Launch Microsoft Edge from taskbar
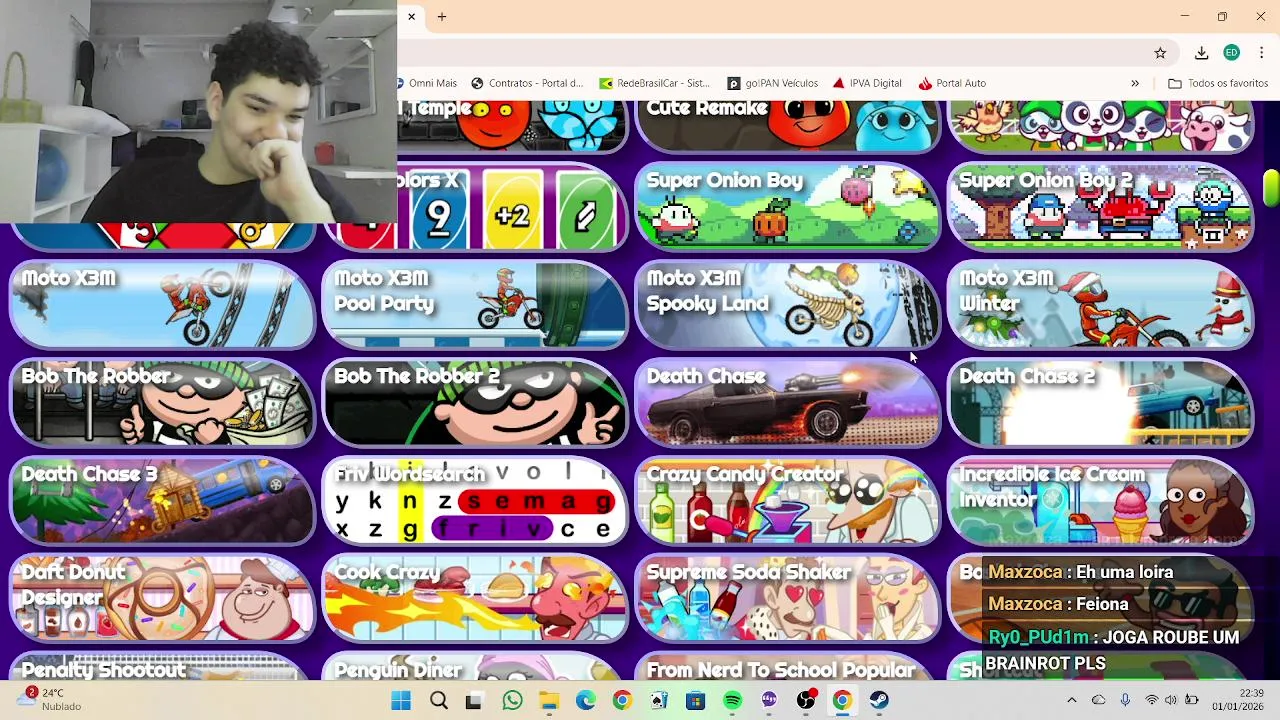This screenshot has height=720, width=1280. pyautogui.click(x=585, y=700)
